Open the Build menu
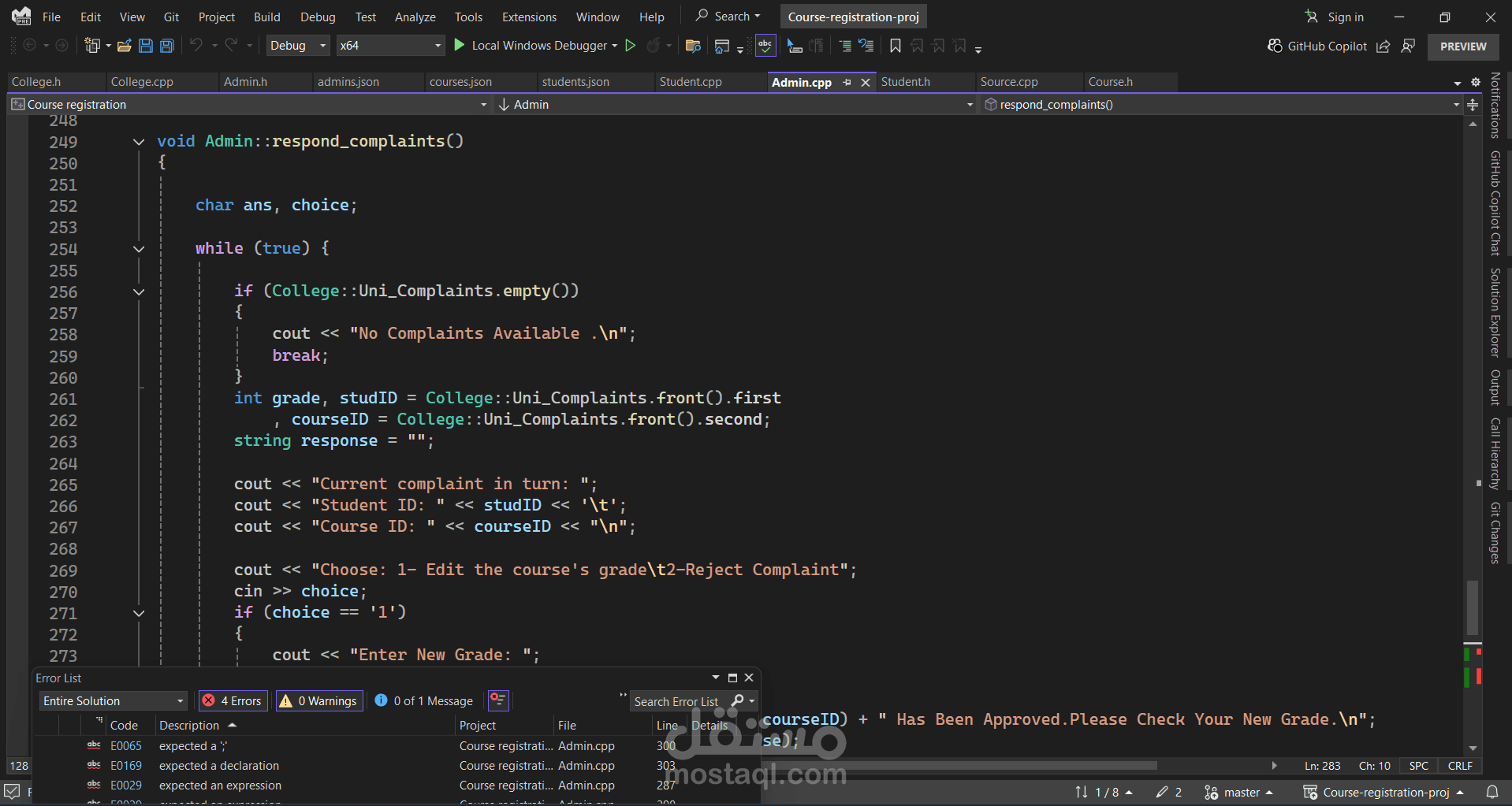The height and width of the screenshot is (806, 1512). coord(266,17)
